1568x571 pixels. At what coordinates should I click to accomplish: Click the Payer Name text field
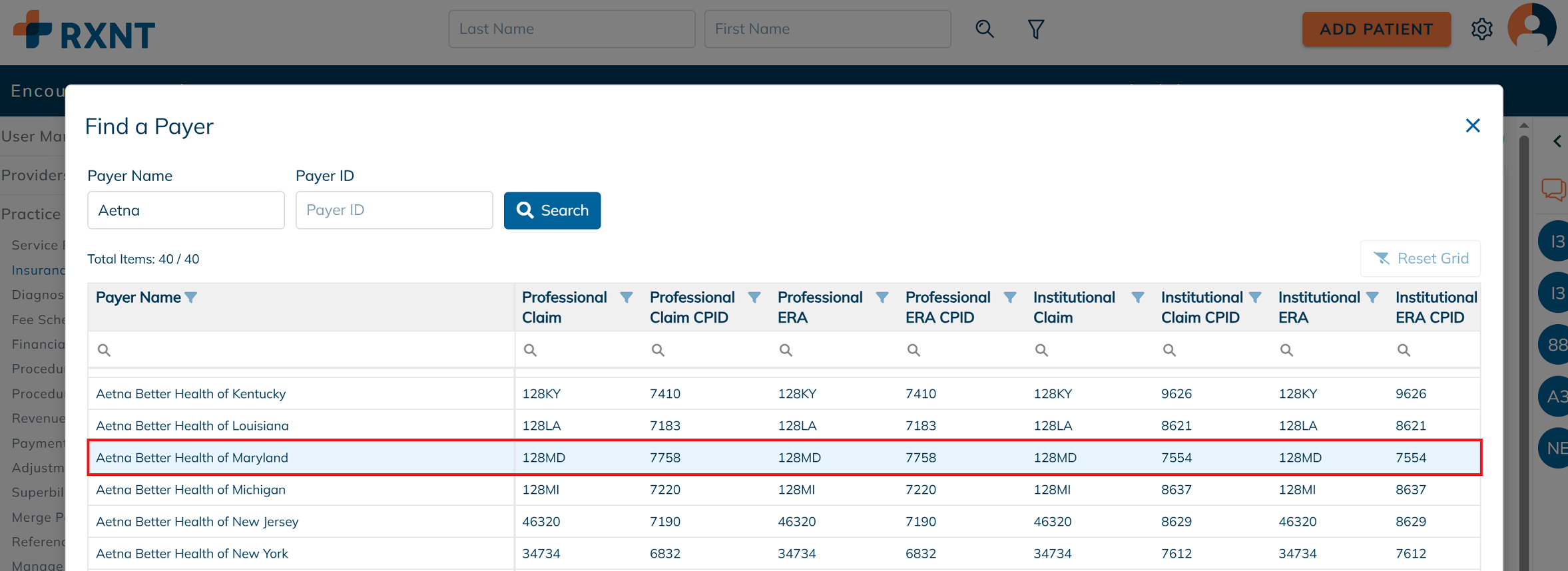click(x=186, y=210)
